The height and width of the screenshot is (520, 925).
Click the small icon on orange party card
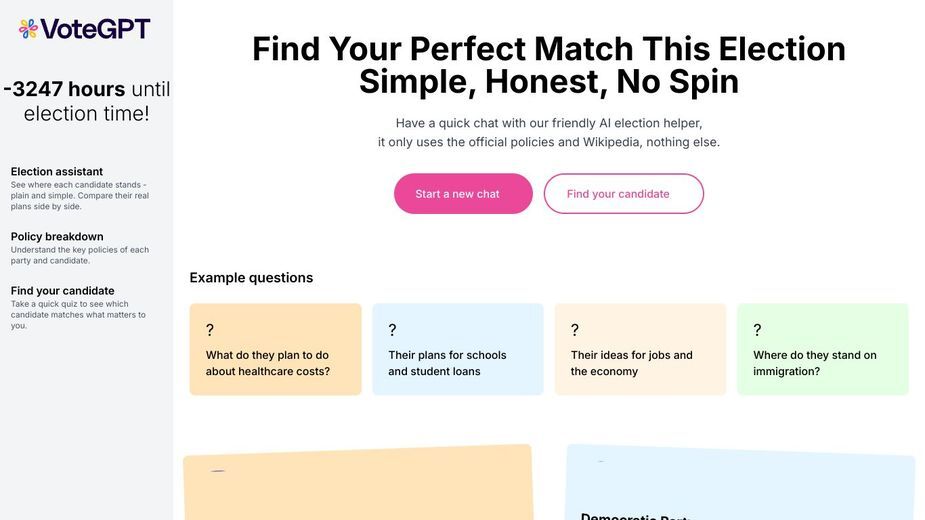pyautogui.click(x=218, y=471)
